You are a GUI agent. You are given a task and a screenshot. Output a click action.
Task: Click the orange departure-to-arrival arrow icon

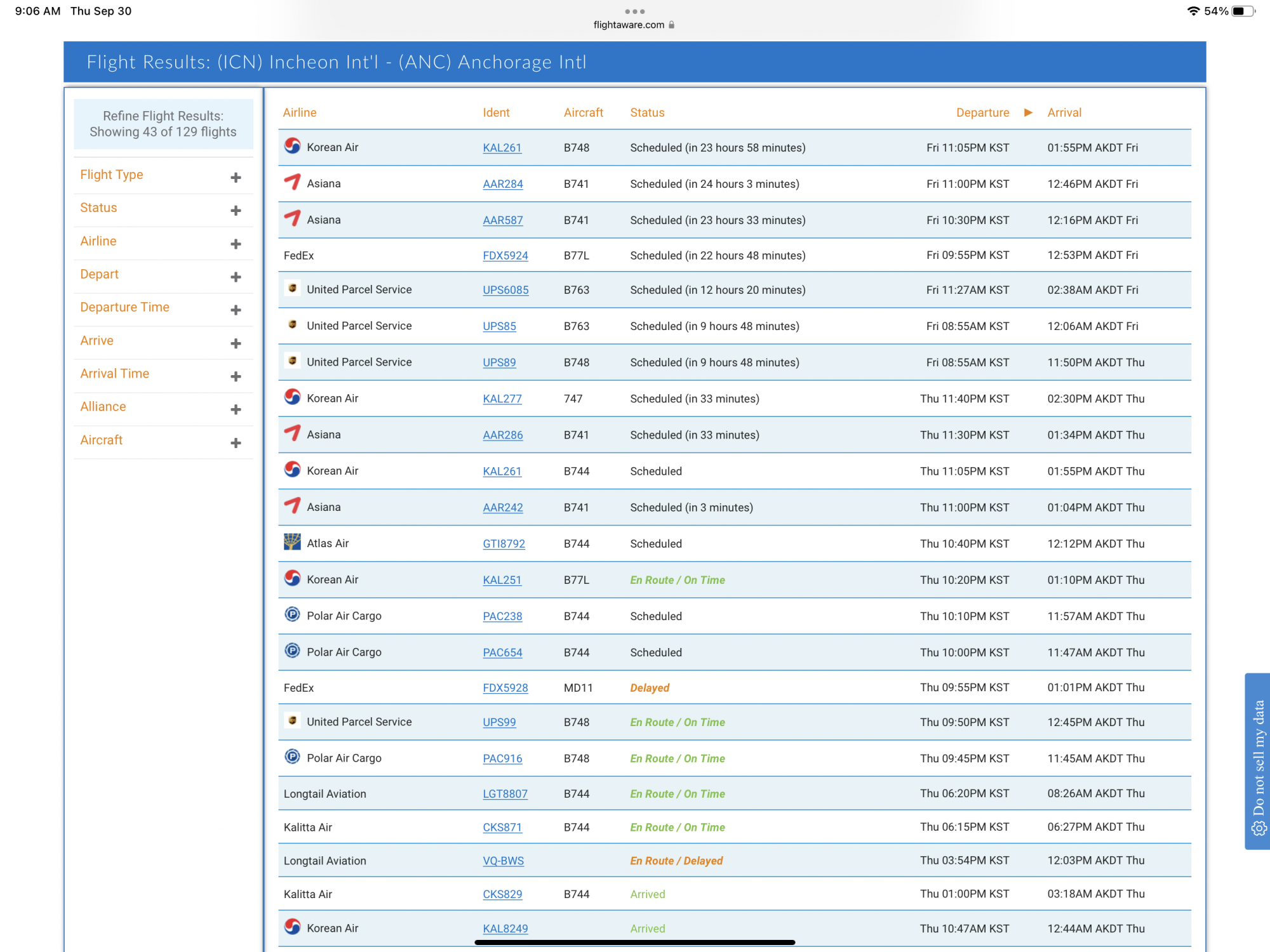(1028, 112)
